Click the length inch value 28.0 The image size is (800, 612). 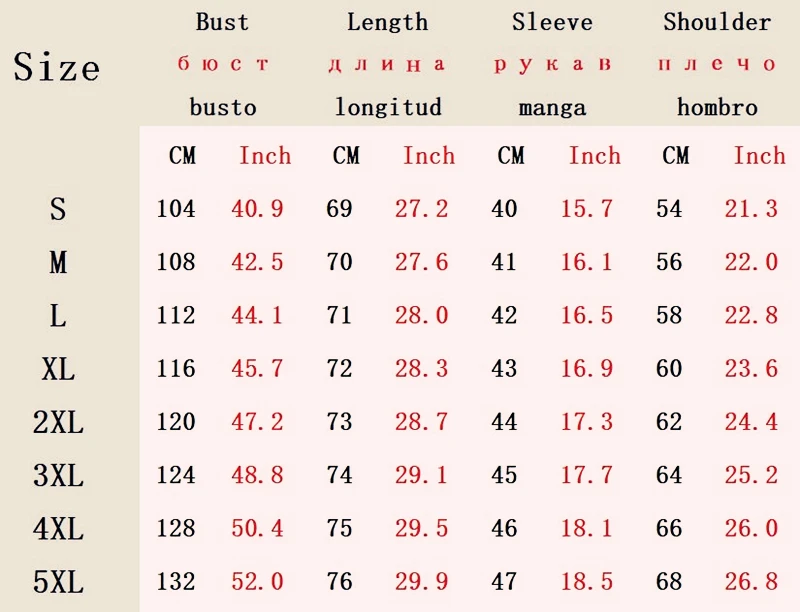[x=421, y=315]
